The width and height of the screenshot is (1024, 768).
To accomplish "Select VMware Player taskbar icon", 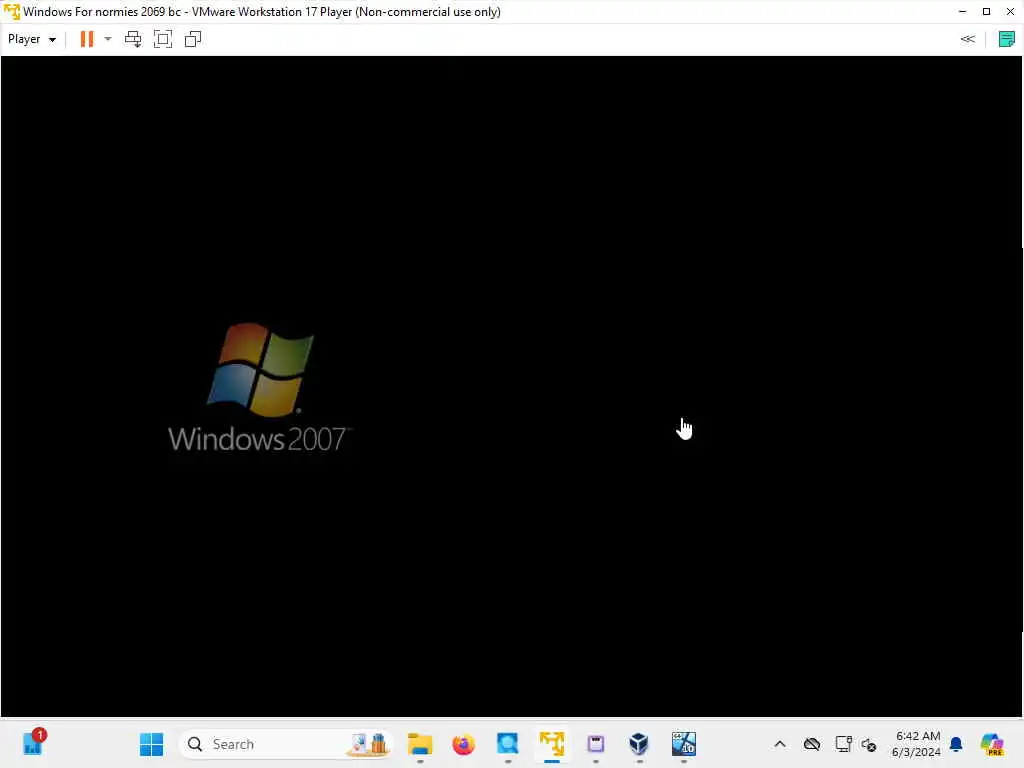I will click(x=552, y=744).
